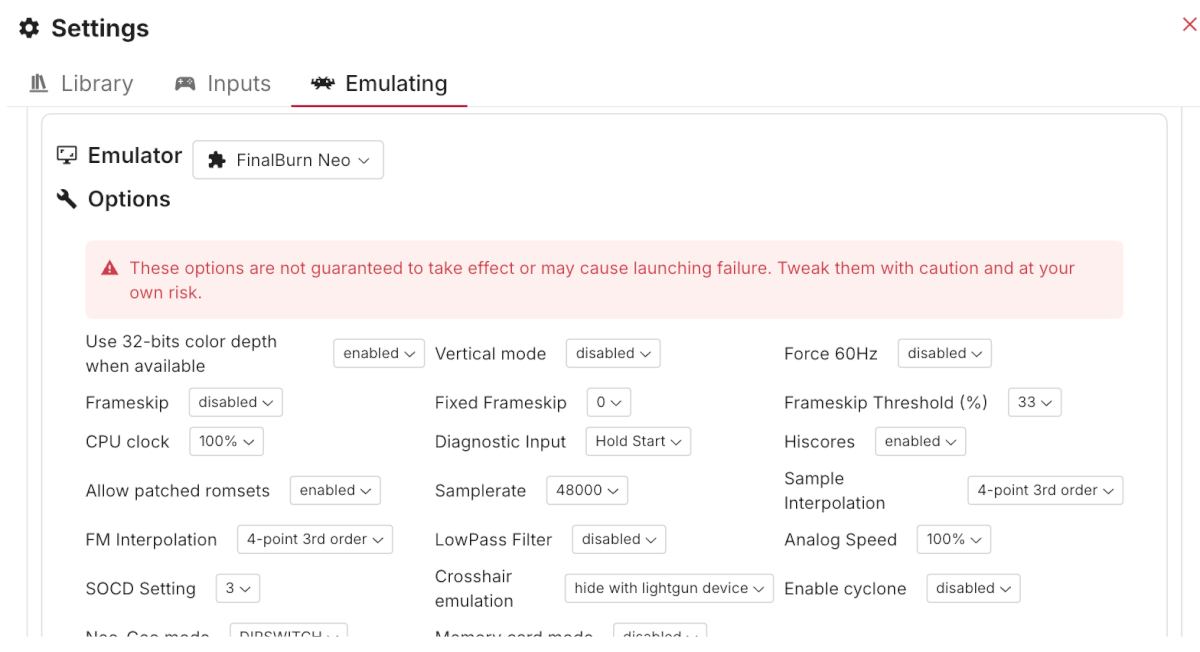Click the Library books icon
This screenshot has width=1200, height=652.
click(x=39, y=83)
